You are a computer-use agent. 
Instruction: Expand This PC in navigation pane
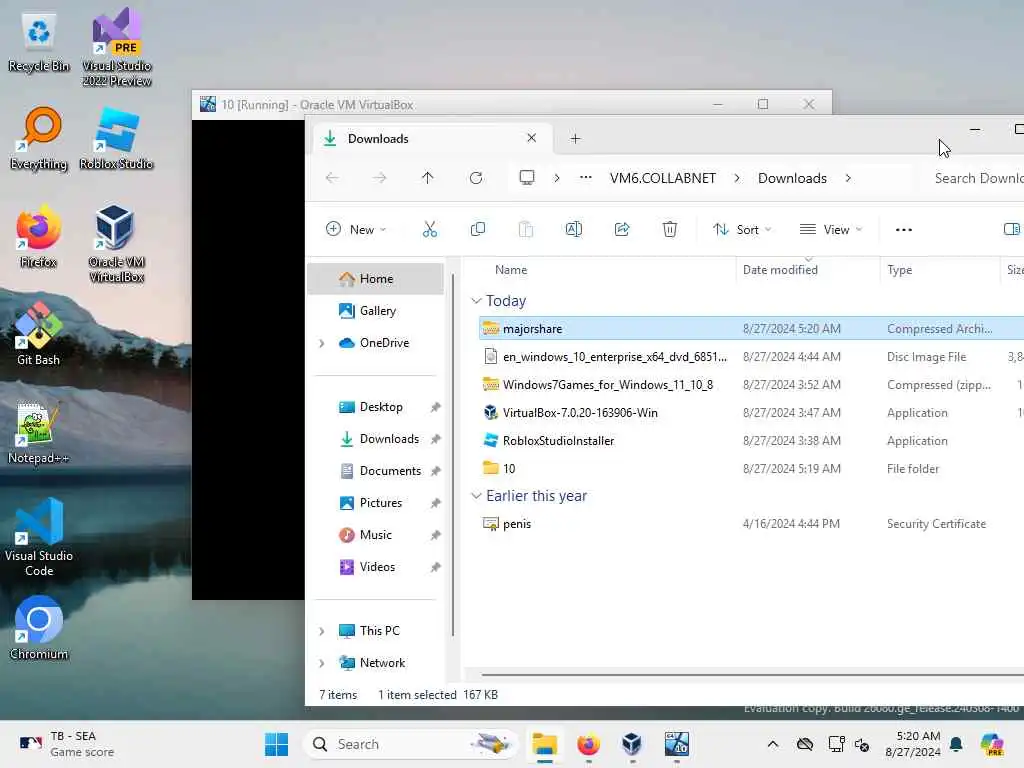coord(321,631)
